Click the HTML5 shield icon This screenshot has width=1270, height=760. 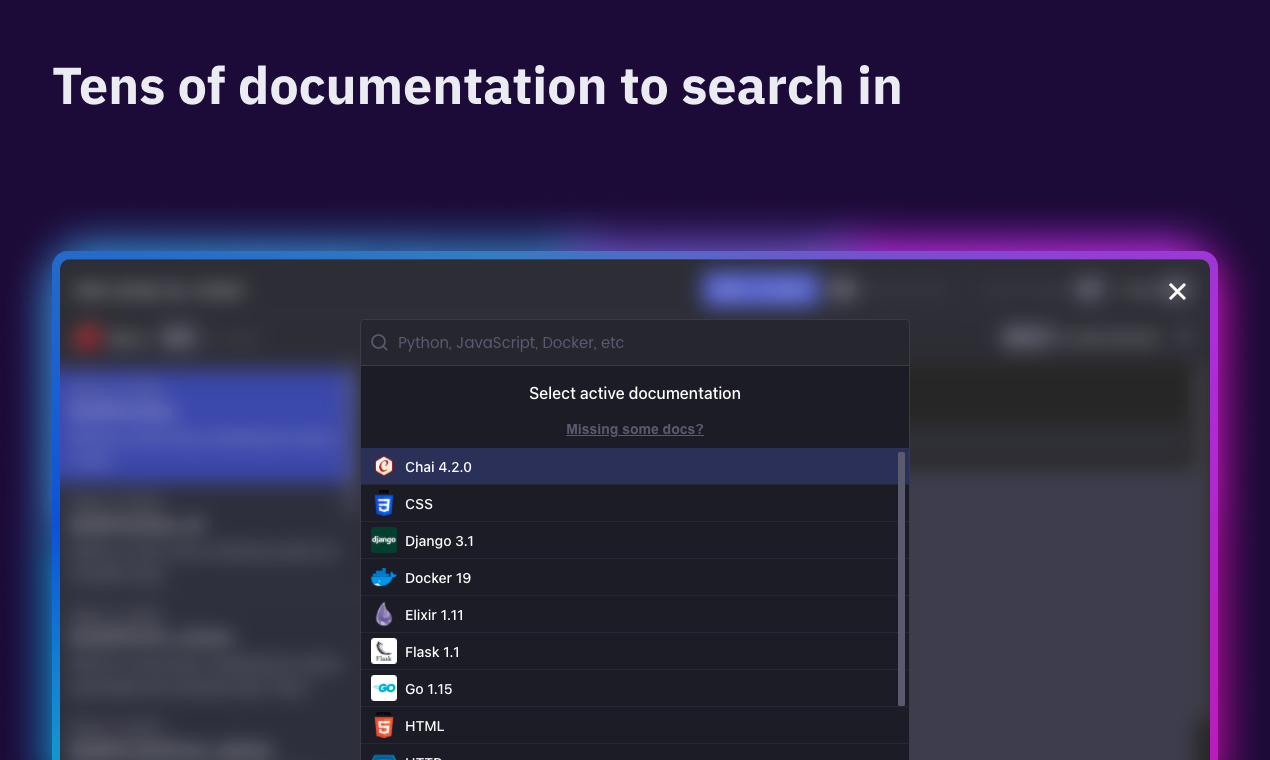coord(384,725)
